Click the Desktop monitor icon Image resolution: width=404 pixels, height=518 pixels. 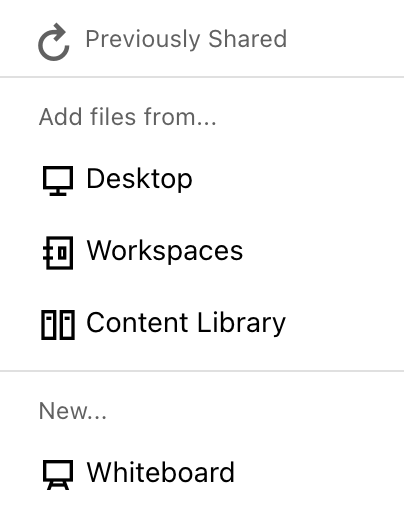58,181
